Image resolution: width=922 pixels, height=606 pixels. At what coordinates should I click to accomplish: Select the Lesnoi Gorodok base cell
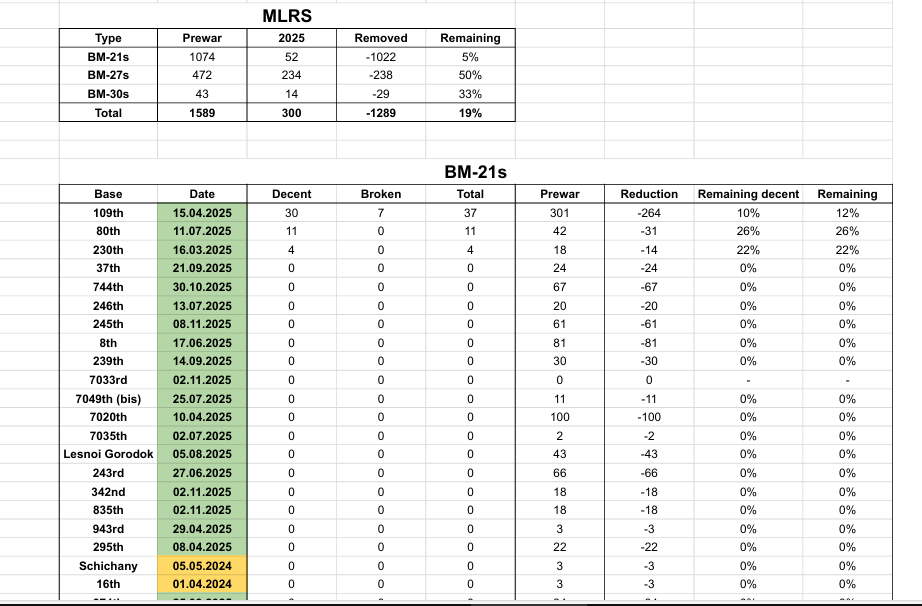[x=108, y=454]
